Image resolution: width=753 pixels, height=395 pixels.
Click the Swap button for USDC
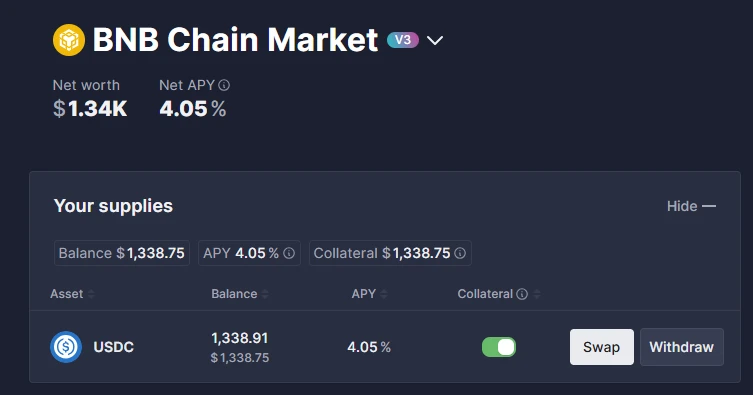(x=602, y=347)
